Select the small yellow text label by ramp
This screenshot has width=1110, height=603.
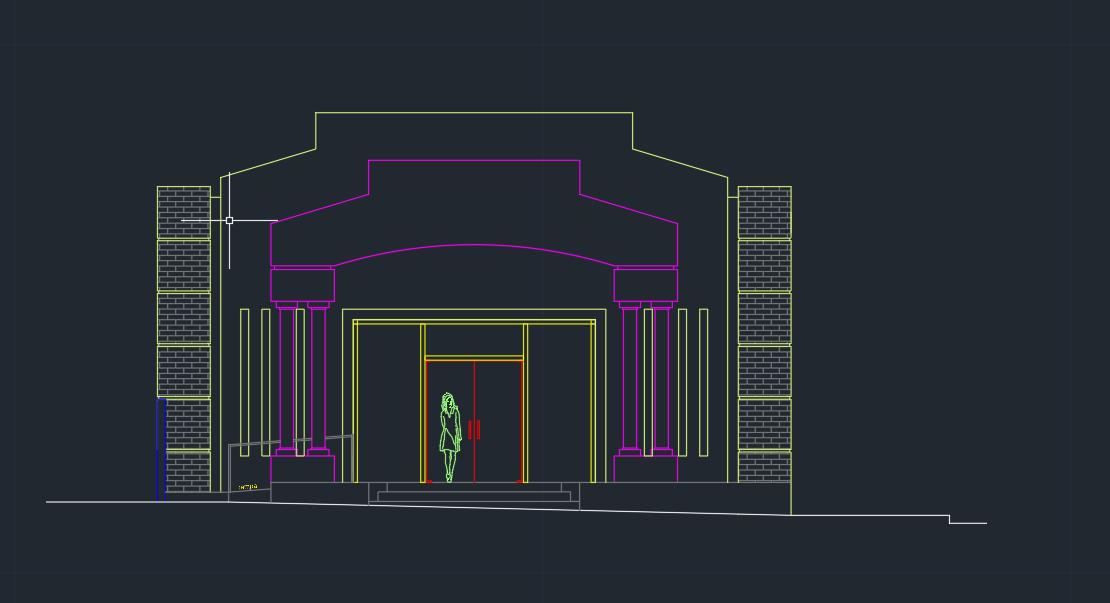(x=248, y=488)
